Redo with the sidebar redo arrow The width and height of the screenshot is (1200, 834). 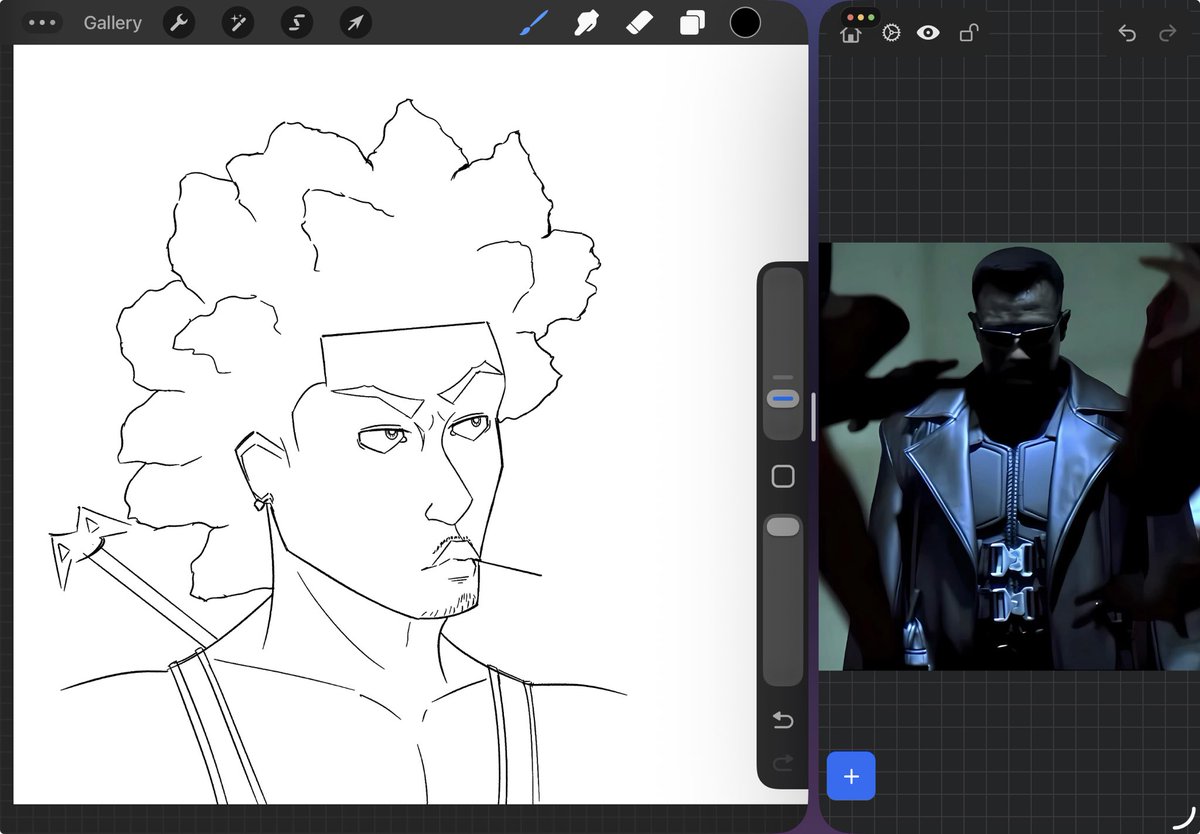pyautogui.click(x=783, y=763)
